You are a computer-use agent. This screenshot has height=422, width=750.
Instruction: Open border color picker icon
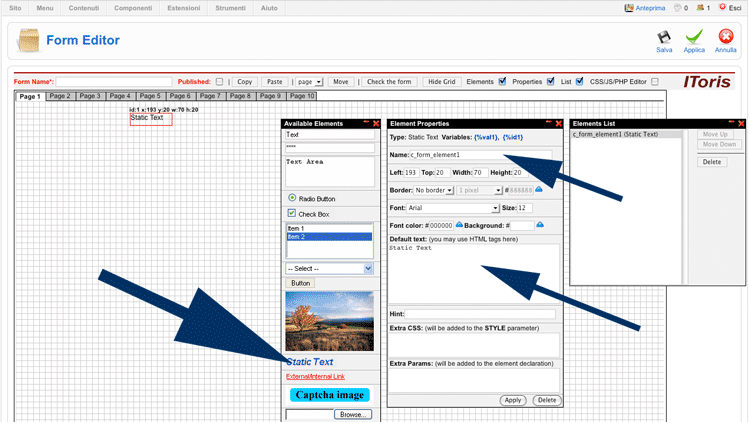(x=539, y=189)
